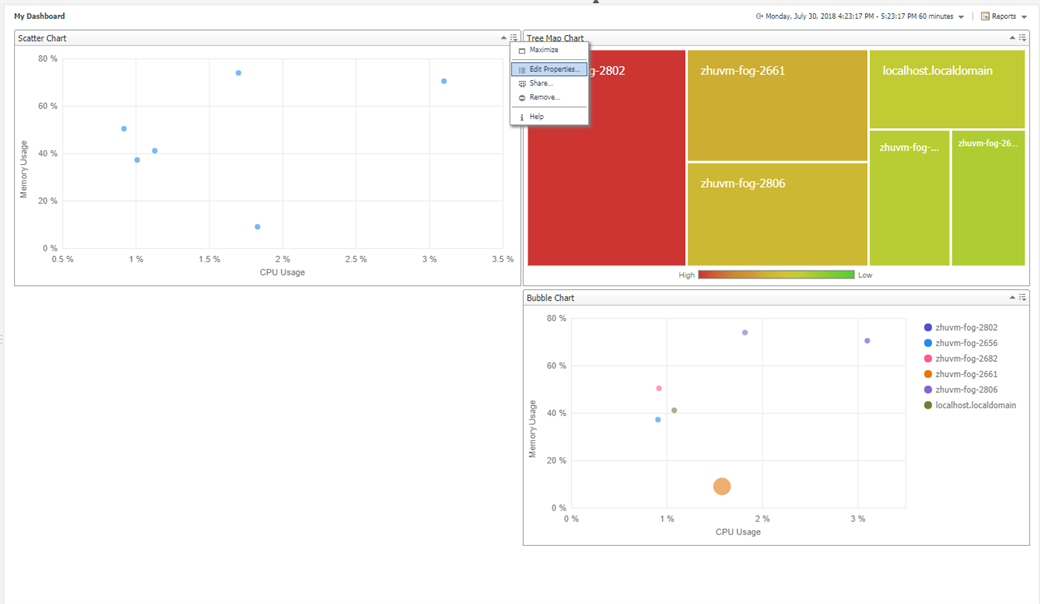Toggle zhuvm-fog-2802 legend entry
The height and width of the screenshot is (604, 1040).
point(960,328)
